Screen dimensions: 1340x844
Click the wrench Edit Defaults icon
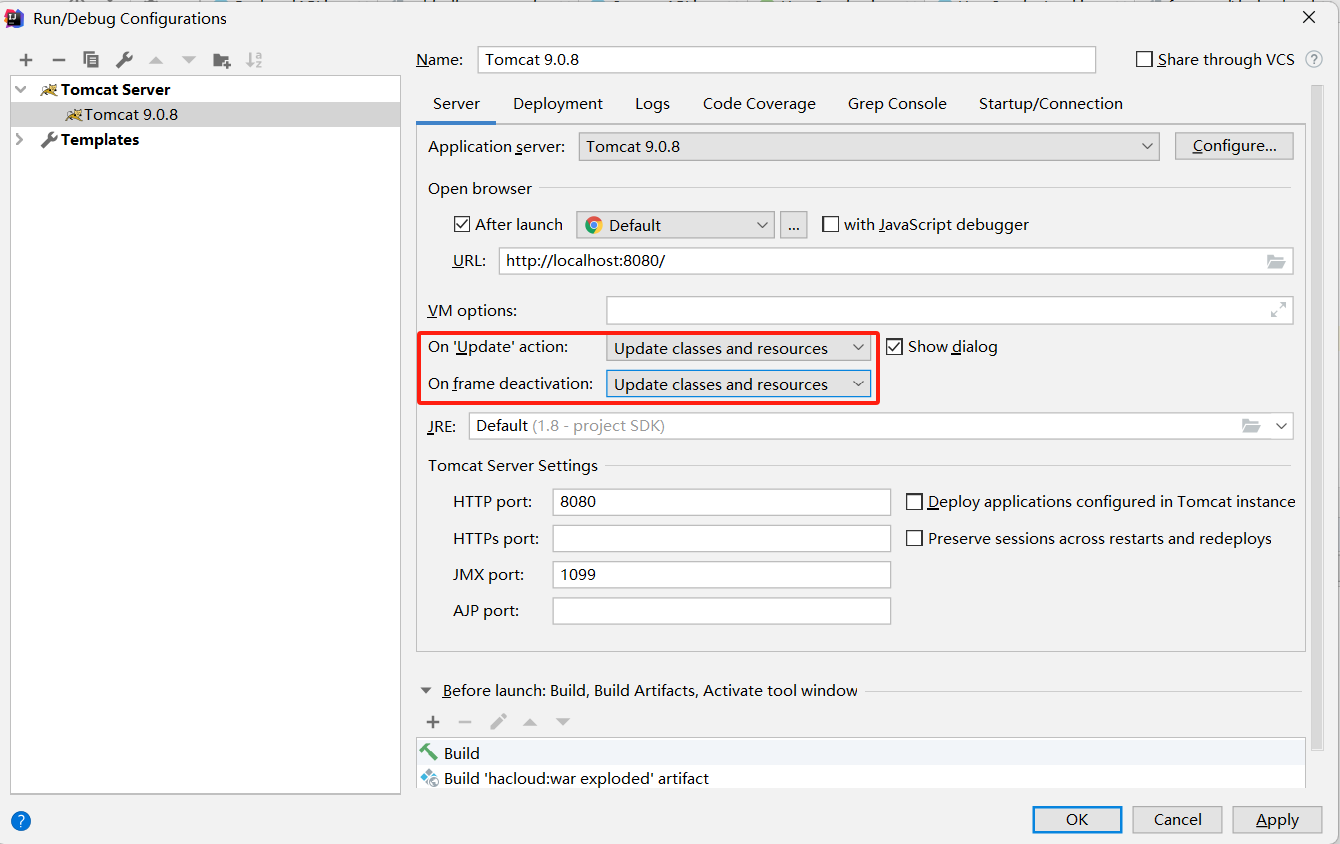[124, 60]
